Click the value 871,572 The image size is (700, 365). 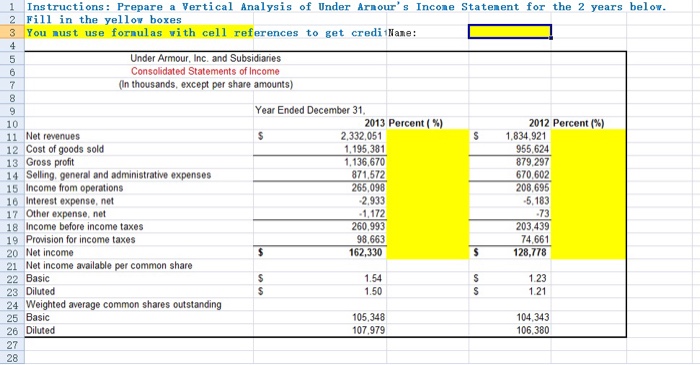click(368, 175)
